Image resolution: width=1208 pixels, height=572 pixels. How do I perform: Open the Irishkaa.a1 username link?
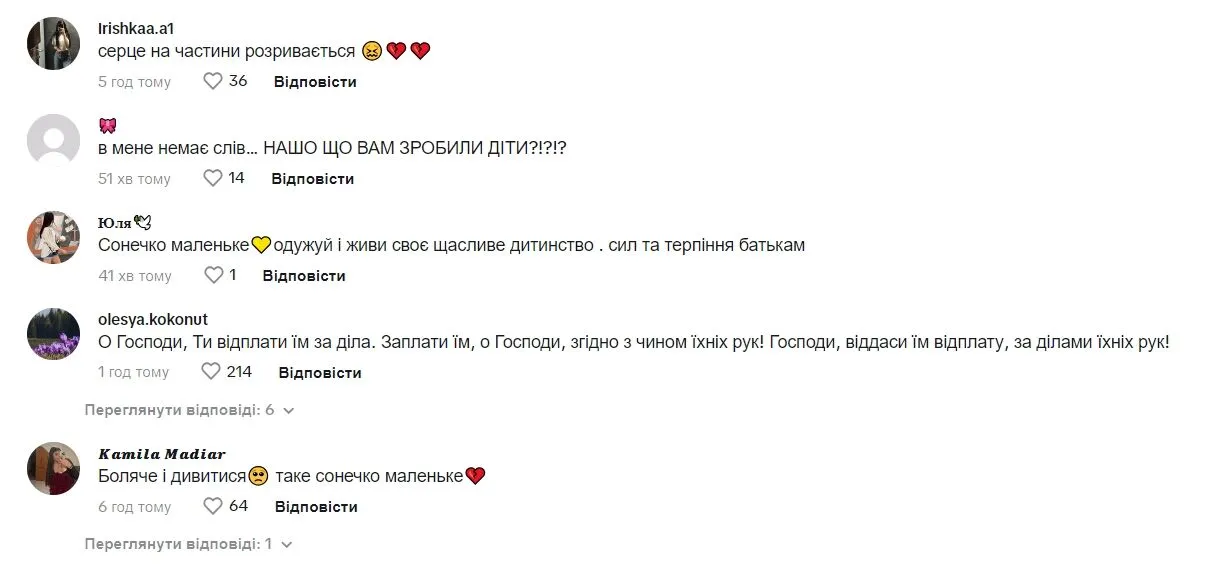coord(136,29)
